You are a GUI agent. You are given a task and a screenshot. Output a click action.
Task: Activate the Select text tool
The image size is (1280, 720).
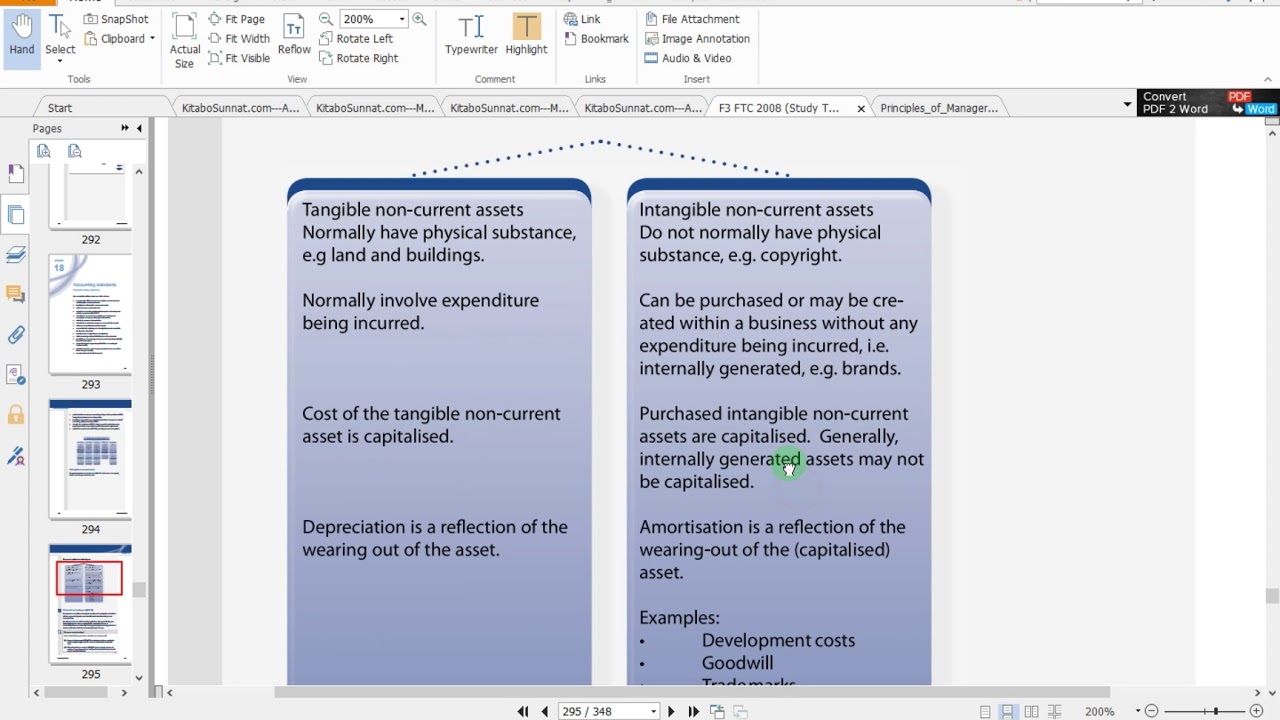tap(60, 36)
